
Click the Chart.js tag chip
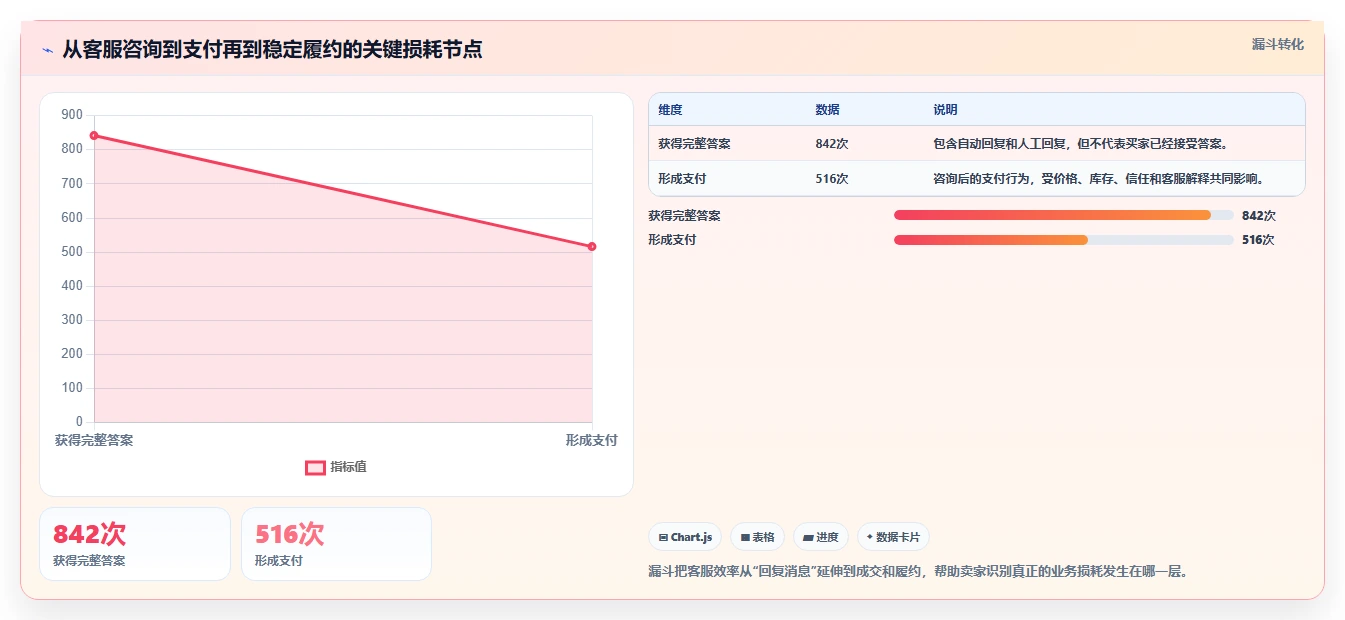(685, 537)
